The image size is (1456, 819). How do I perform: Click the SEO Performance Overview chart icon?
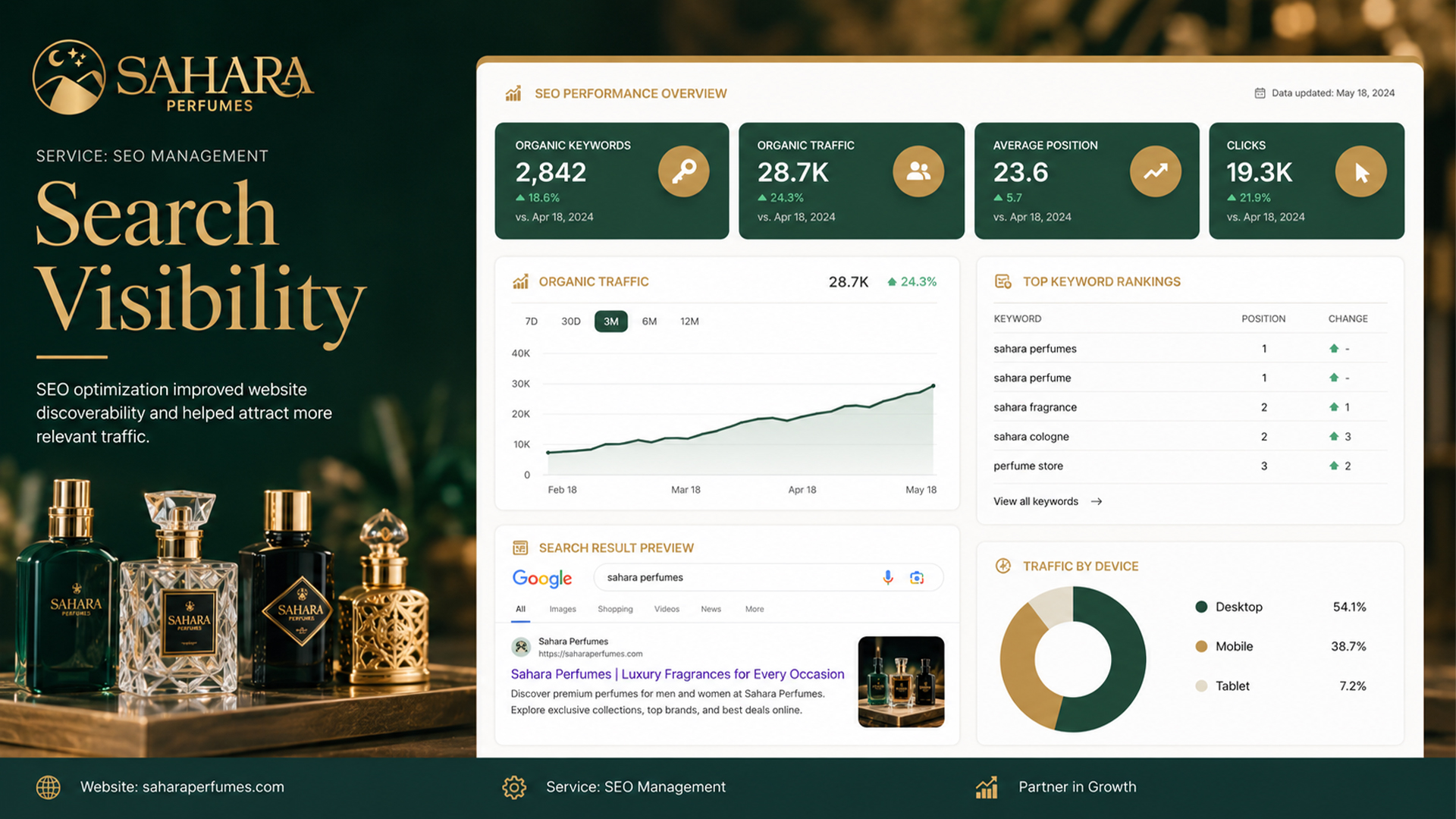click(x=513, y=93)
